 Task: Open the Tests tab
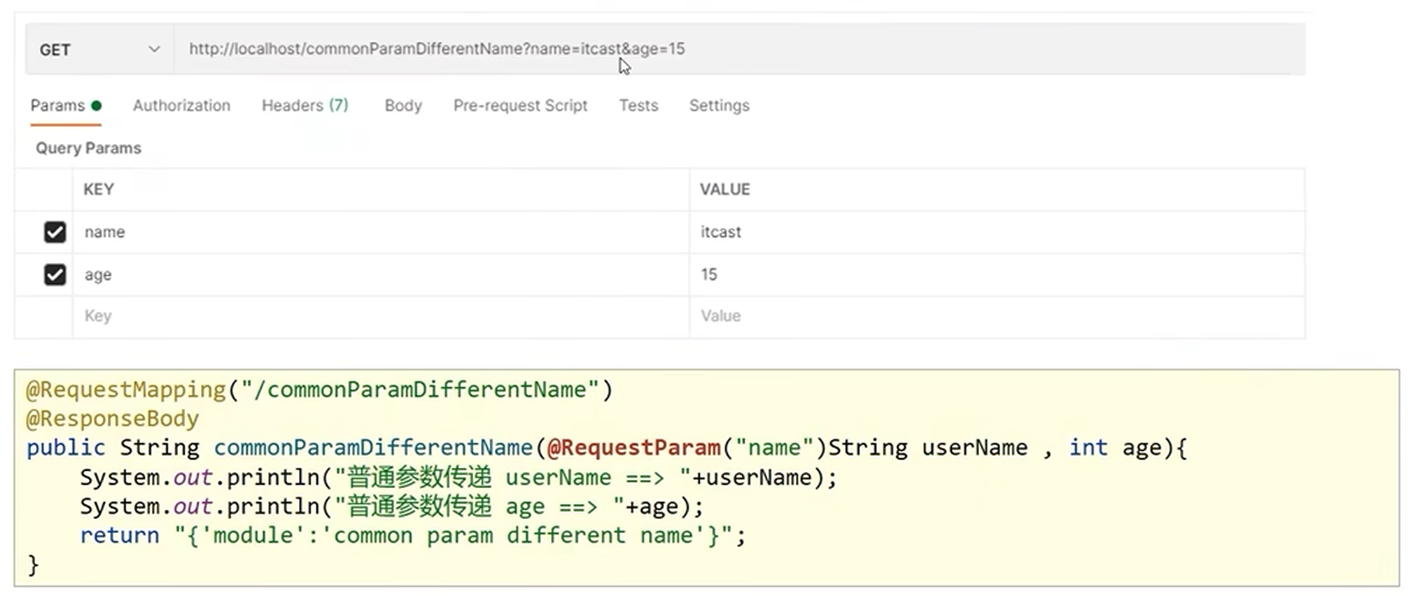[x=638, y=105]
